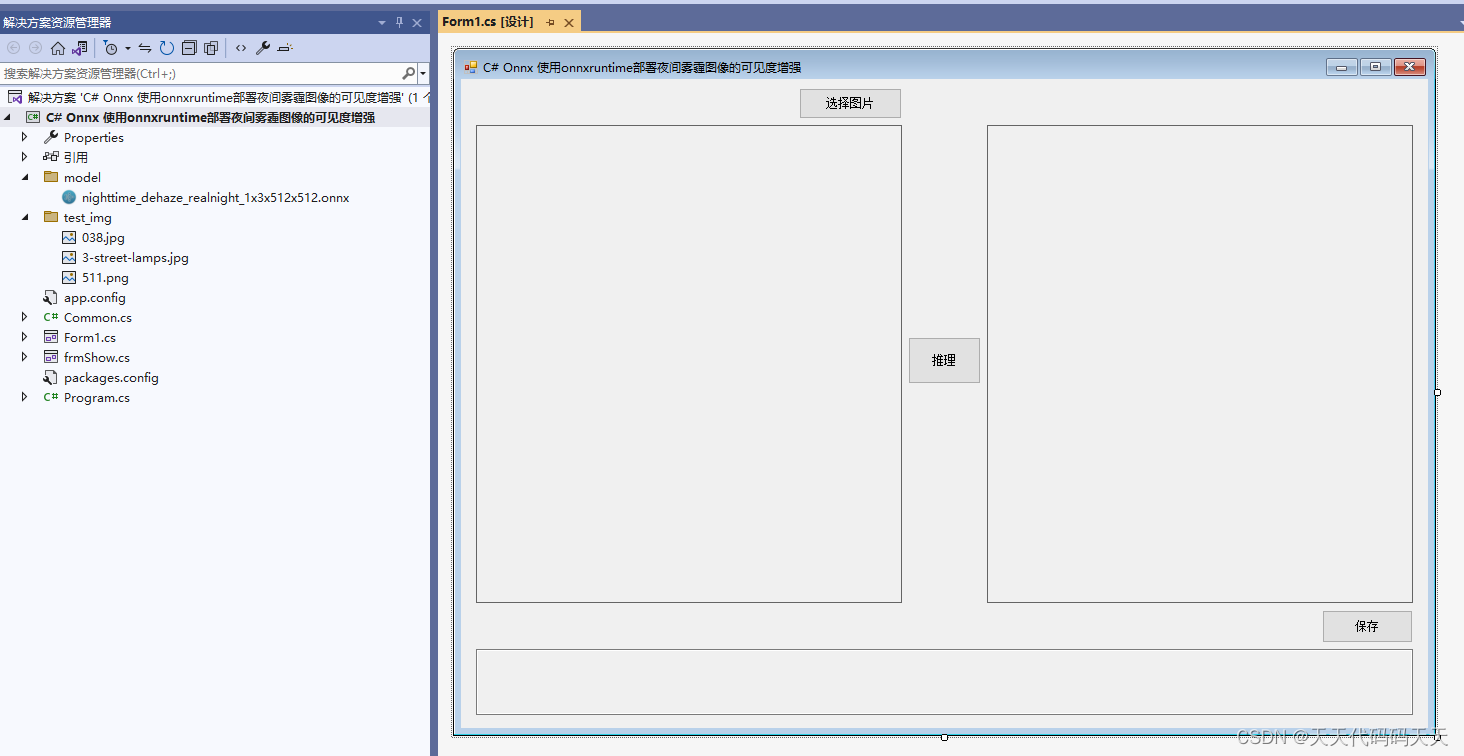Select the Properties wrench icon in tree

pyautogui.click(x=51, y=137)
